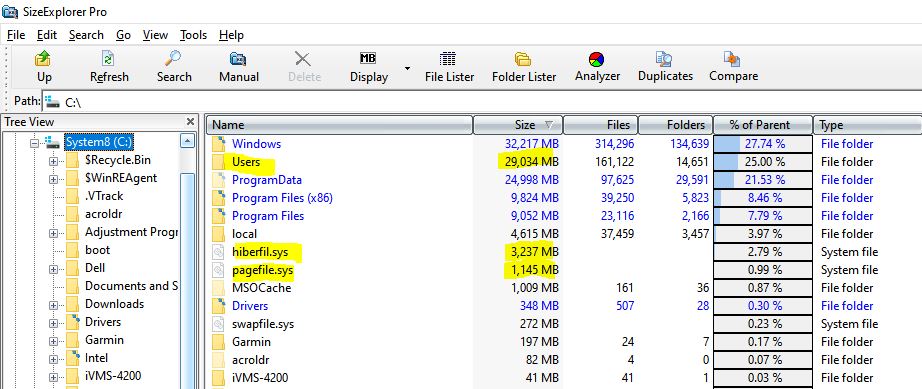
Task: Sort by the Folders column header
Action: coord(675,125)
